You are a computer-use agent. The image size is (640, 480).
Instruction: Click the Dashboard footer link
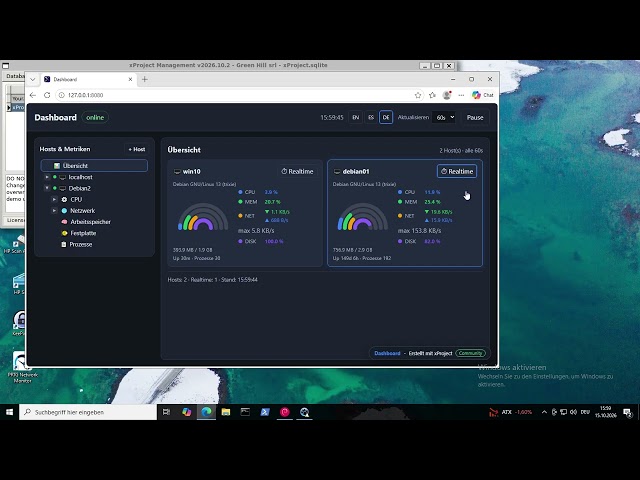pyautogui.click(x=387, y=353)
